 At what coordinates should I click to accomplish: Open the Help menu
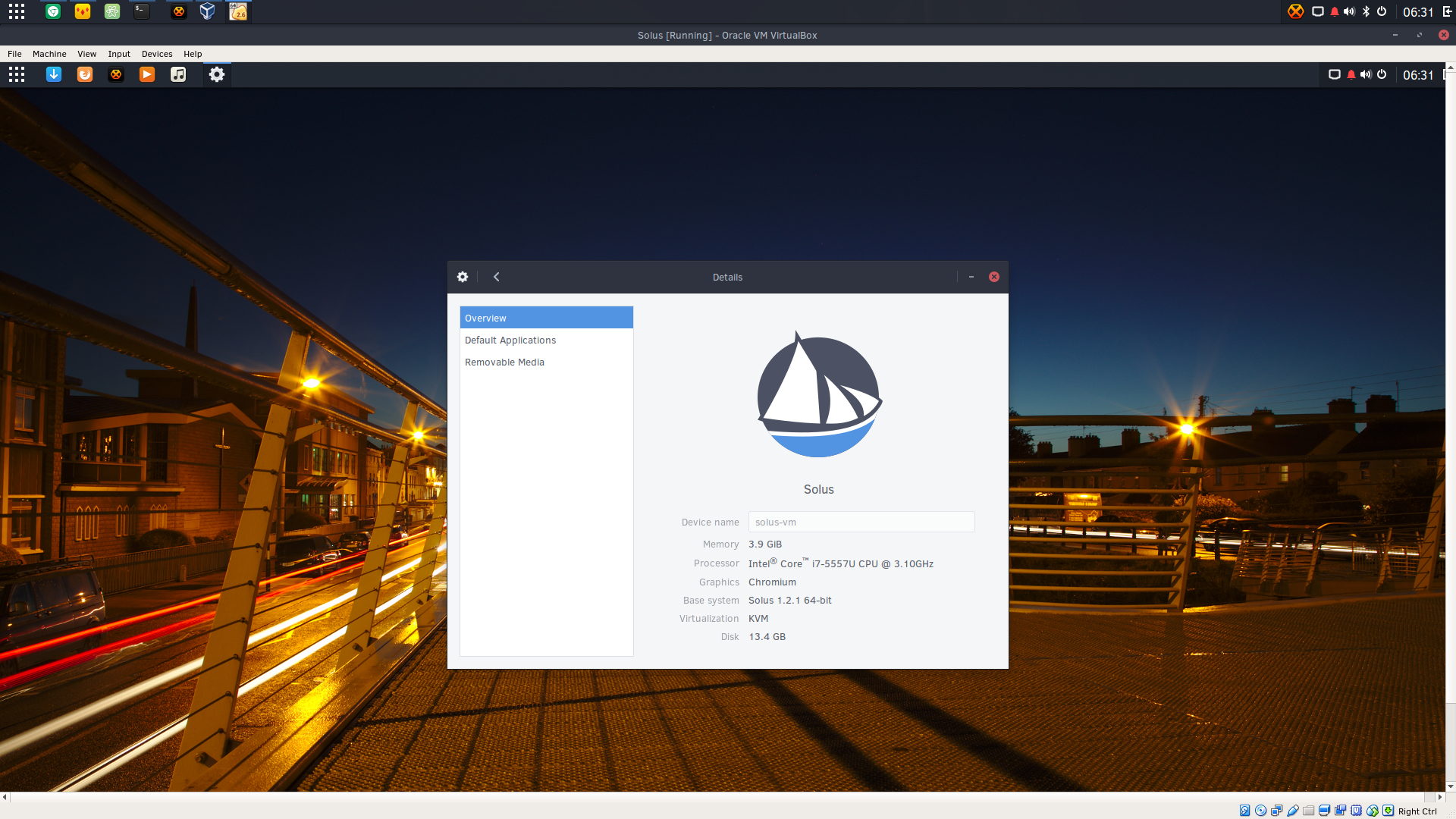pyautogui.click(x=193, y=54)
